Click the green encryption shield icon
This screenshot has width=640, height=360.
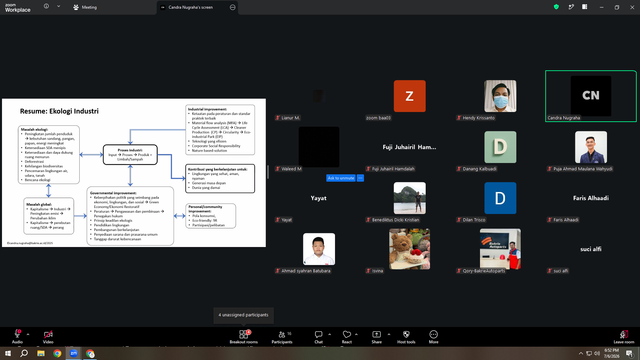pyautogui.click(x=556, y=7)
